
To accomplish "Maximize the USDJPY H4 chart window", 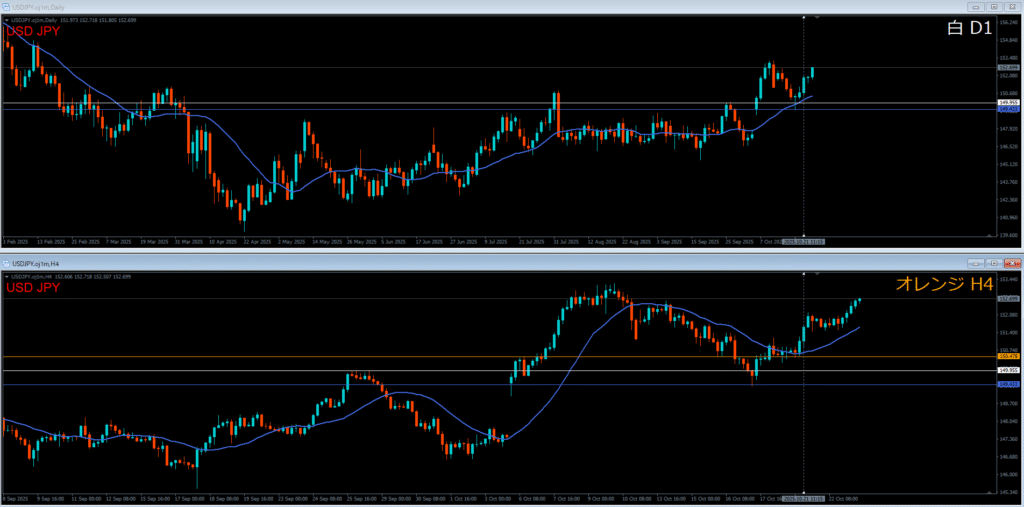I will (x=992, y=262).
